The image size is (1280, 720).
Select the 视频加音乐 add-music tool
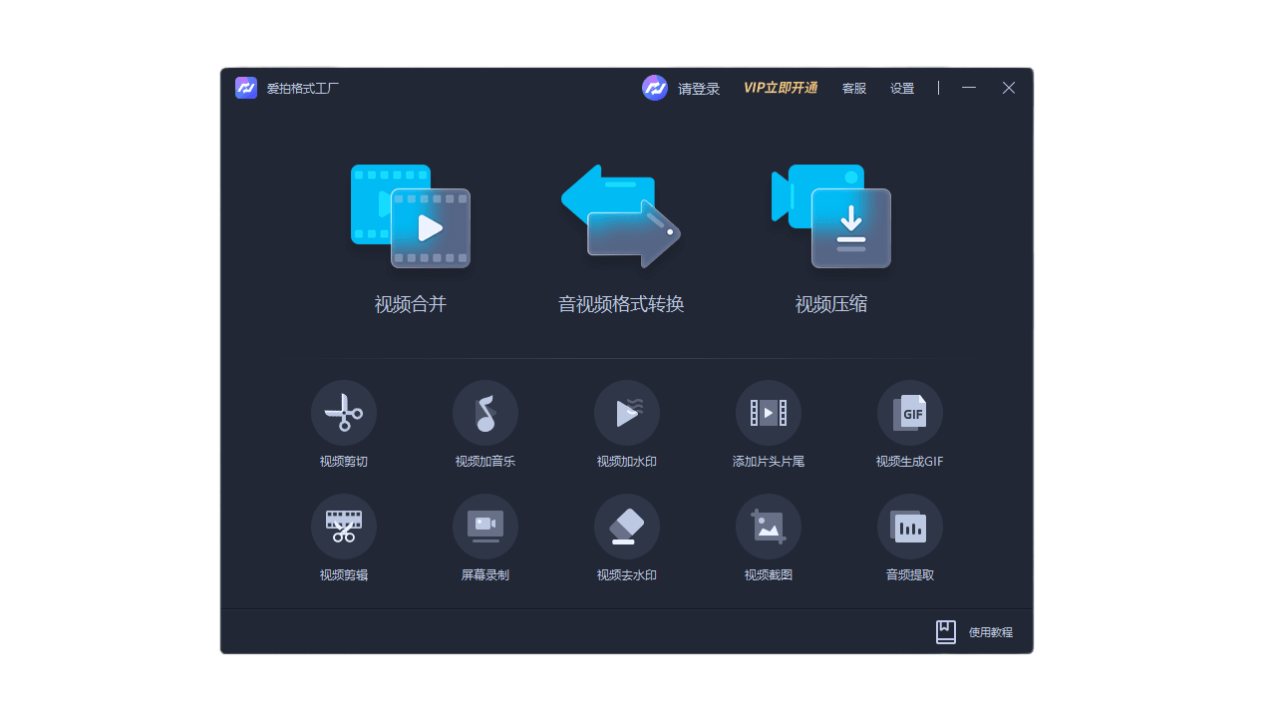pos(486,424)
